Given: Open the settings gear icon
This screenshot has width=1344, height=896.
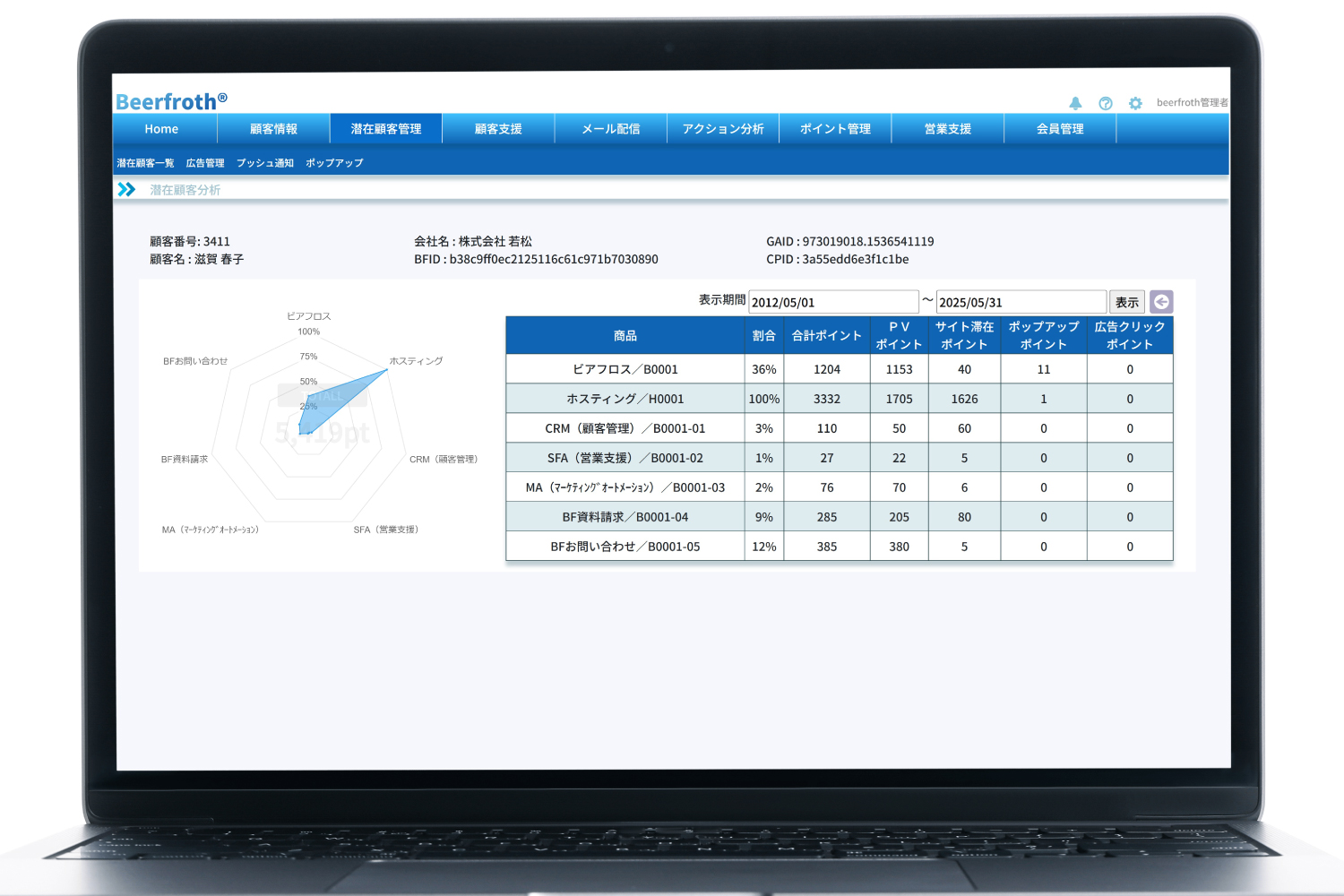Looking at the screenshot, I should pos(1135,103).
